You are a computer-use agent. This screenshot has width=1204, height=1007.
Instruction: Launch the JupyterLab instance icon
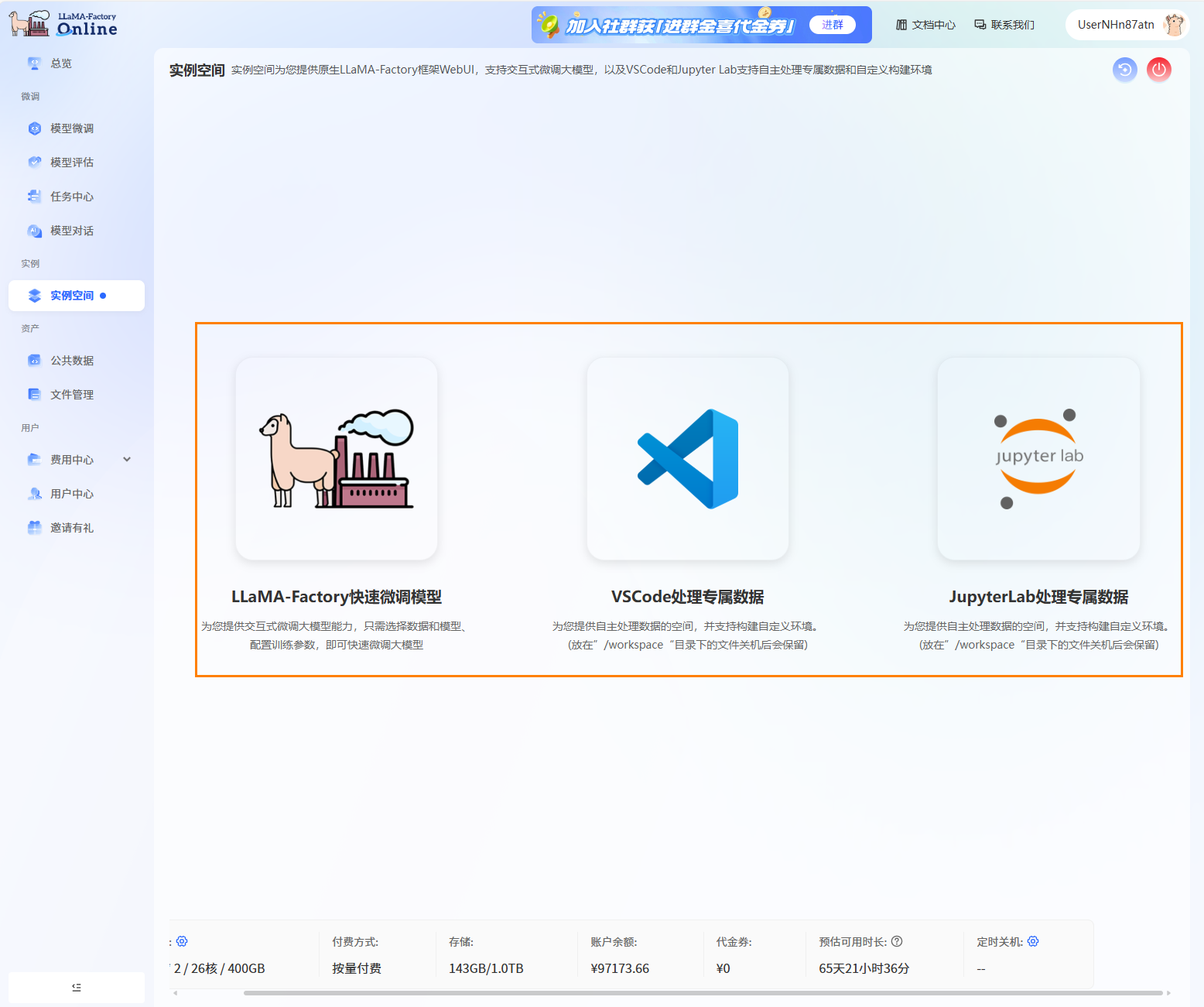point(1038,458)
